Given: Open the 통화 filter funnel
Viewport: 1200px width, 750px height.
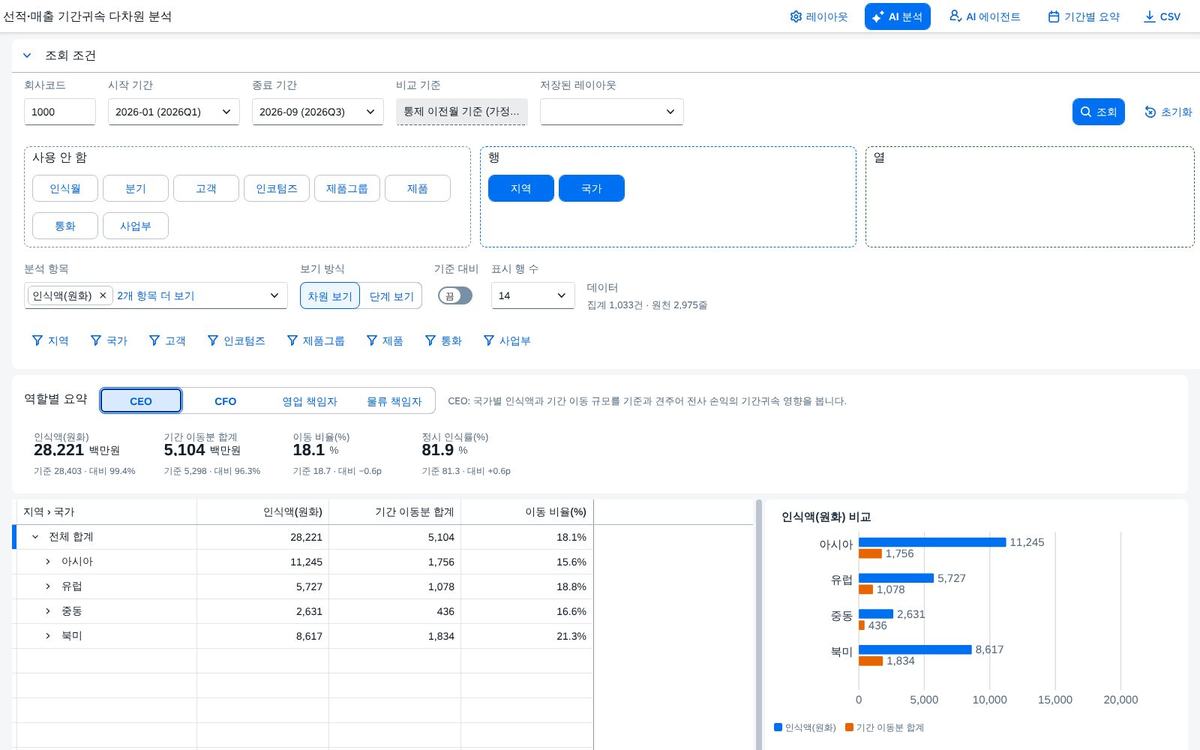Looking at the screenshot, I should tap(443, 341).
